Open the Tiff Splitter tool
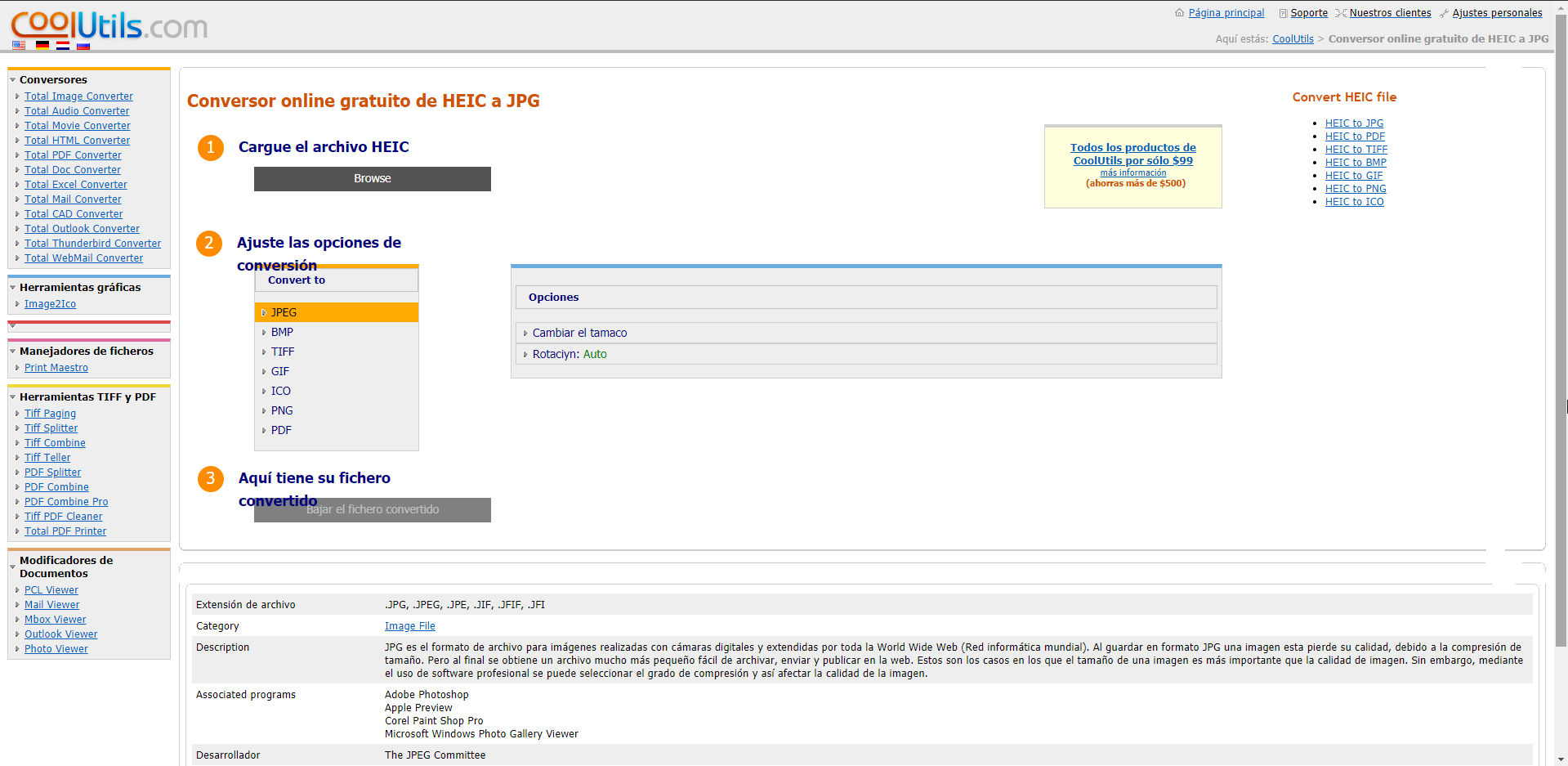This screenshot has height=766, width=1568. click(51, 428)
